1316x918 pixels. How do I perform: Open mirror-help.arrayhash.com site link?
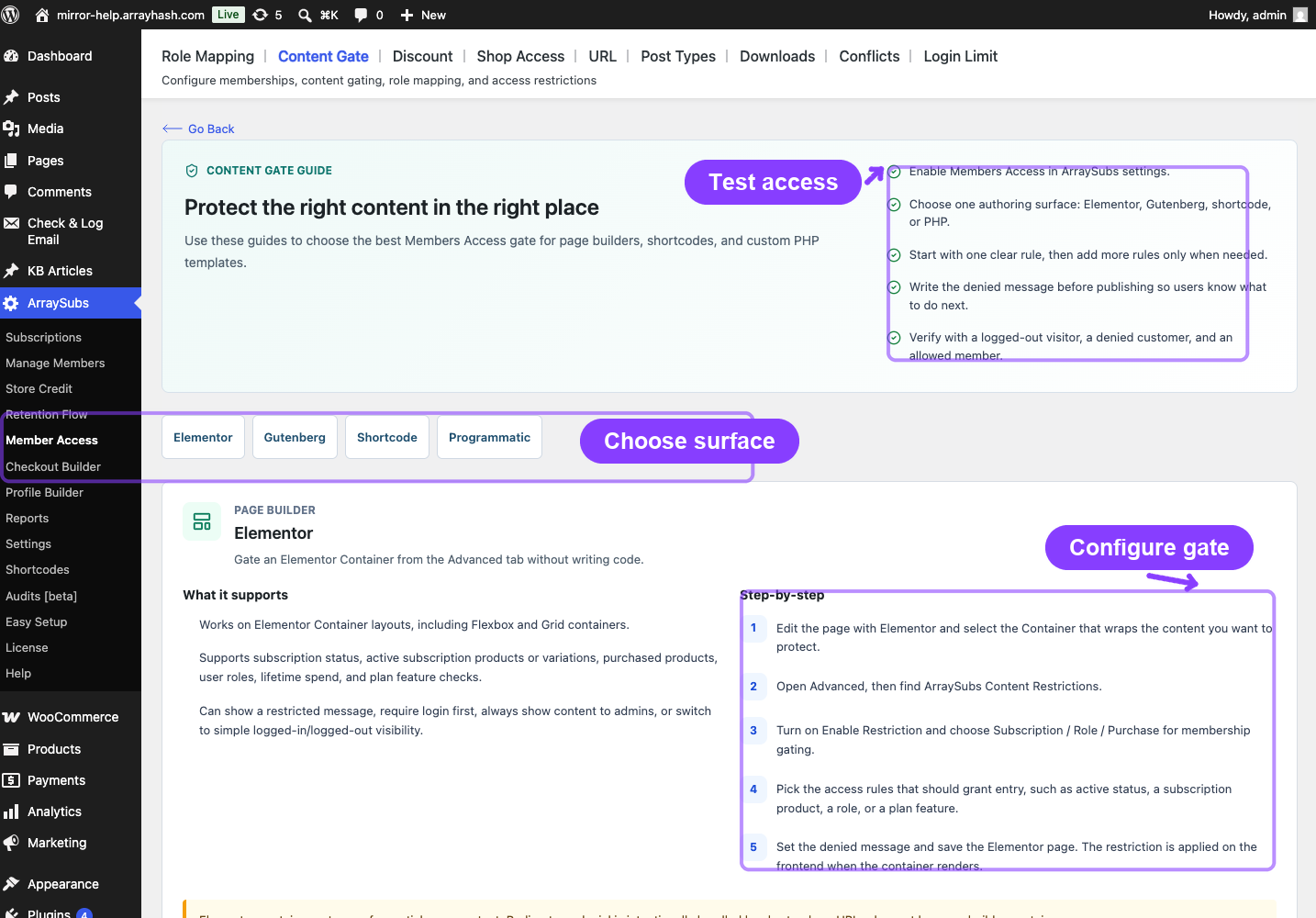click(x=130, y=15)
